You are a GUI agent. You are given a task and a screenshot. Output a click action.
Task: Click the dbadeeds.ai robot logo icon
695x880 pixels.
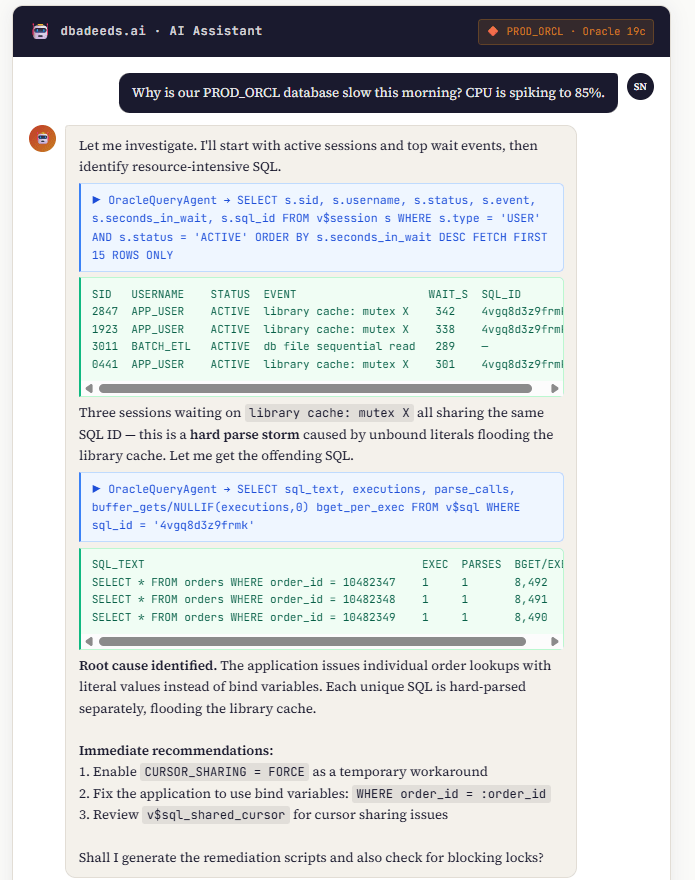[x=41, y=31]
